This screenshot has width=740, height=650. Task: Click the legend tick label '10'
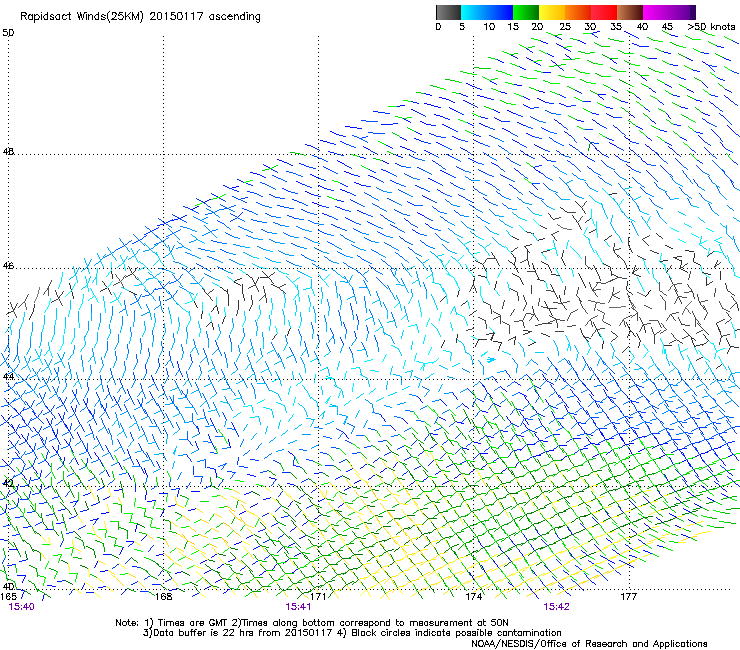tap(489, 27)
